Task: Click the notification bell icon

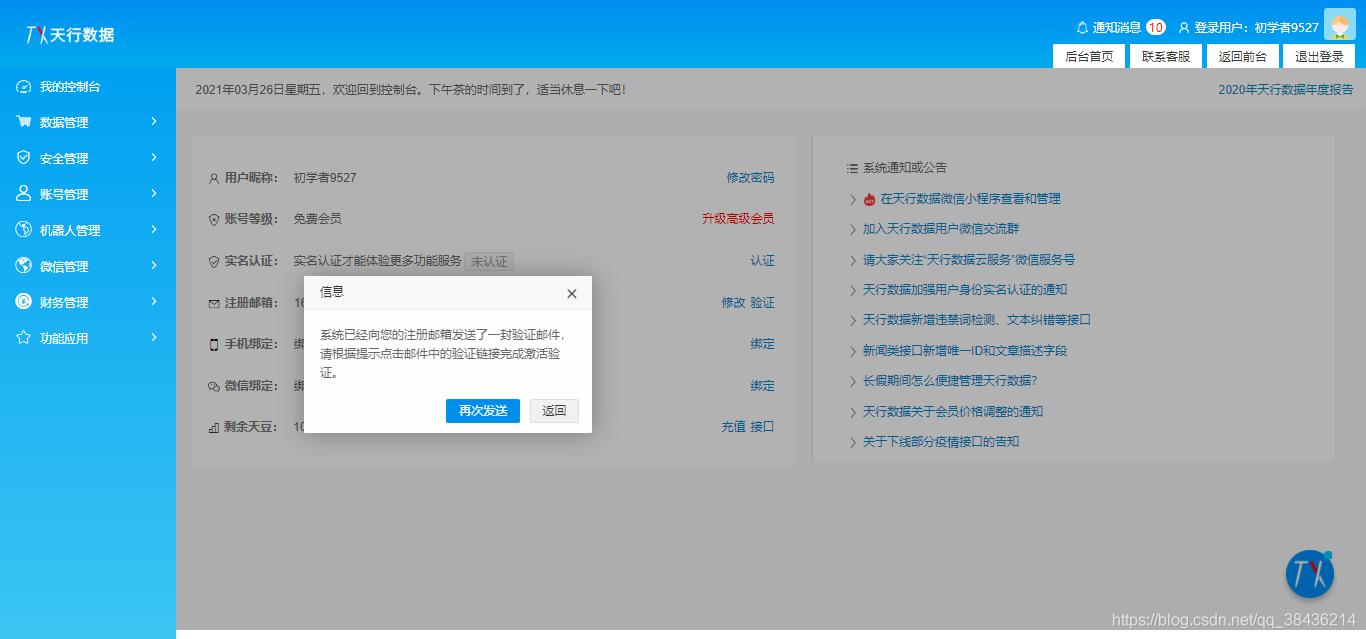Action: coord(1082,28)
